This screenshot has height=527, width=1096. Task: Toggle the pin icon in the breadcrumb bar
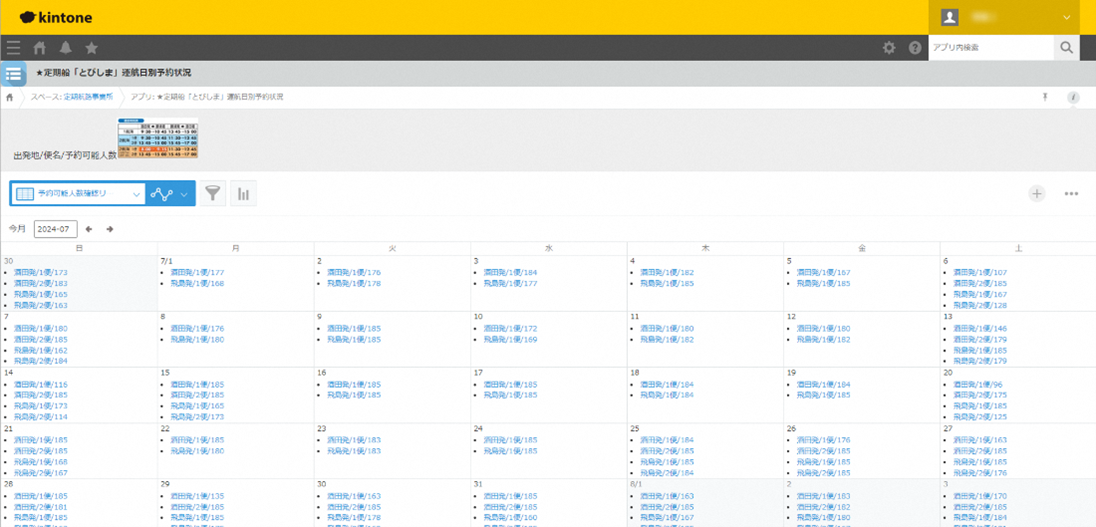[1045, 97]
